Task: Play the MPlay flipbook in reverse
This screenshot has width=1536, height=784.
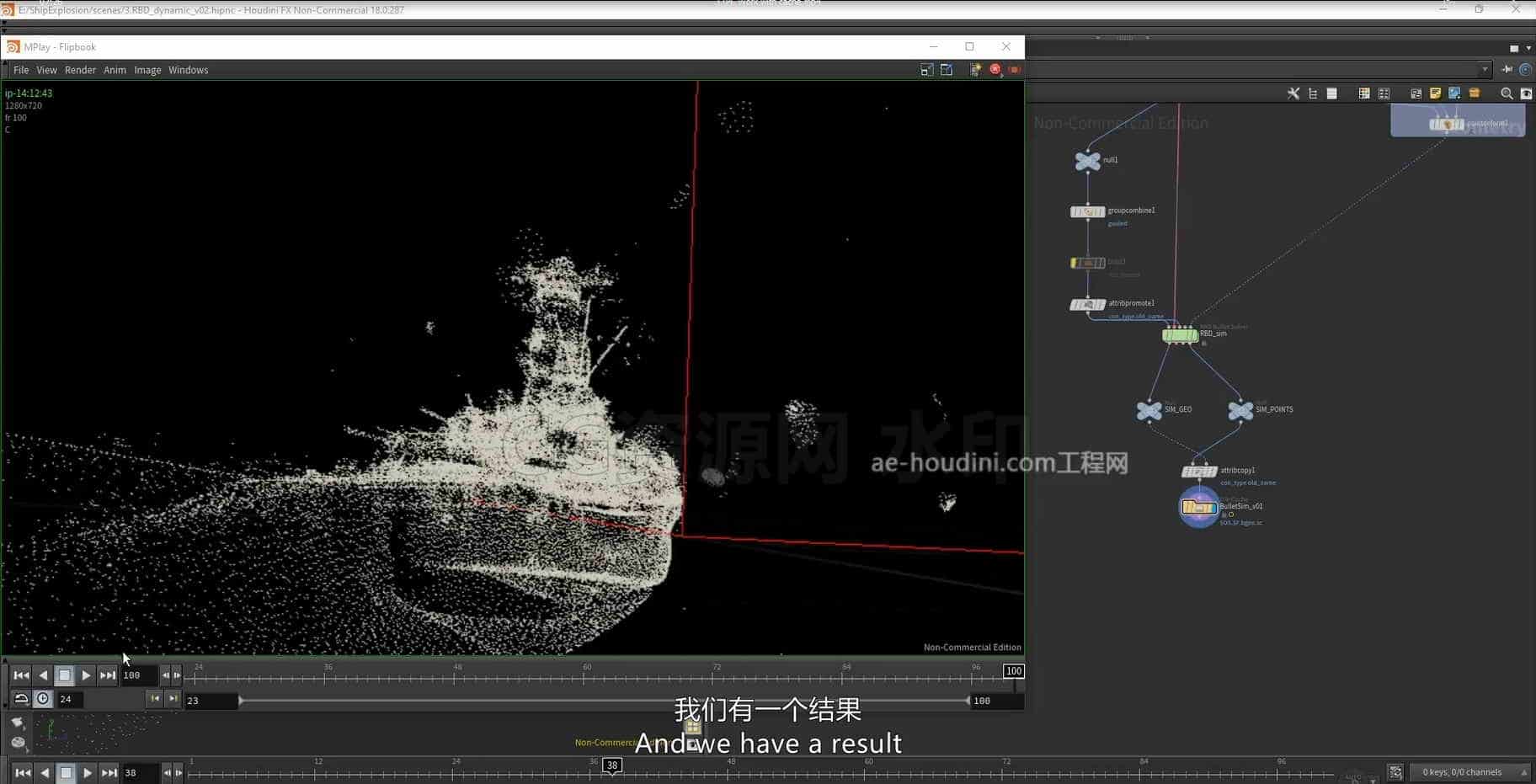Action: click(43, 675)
